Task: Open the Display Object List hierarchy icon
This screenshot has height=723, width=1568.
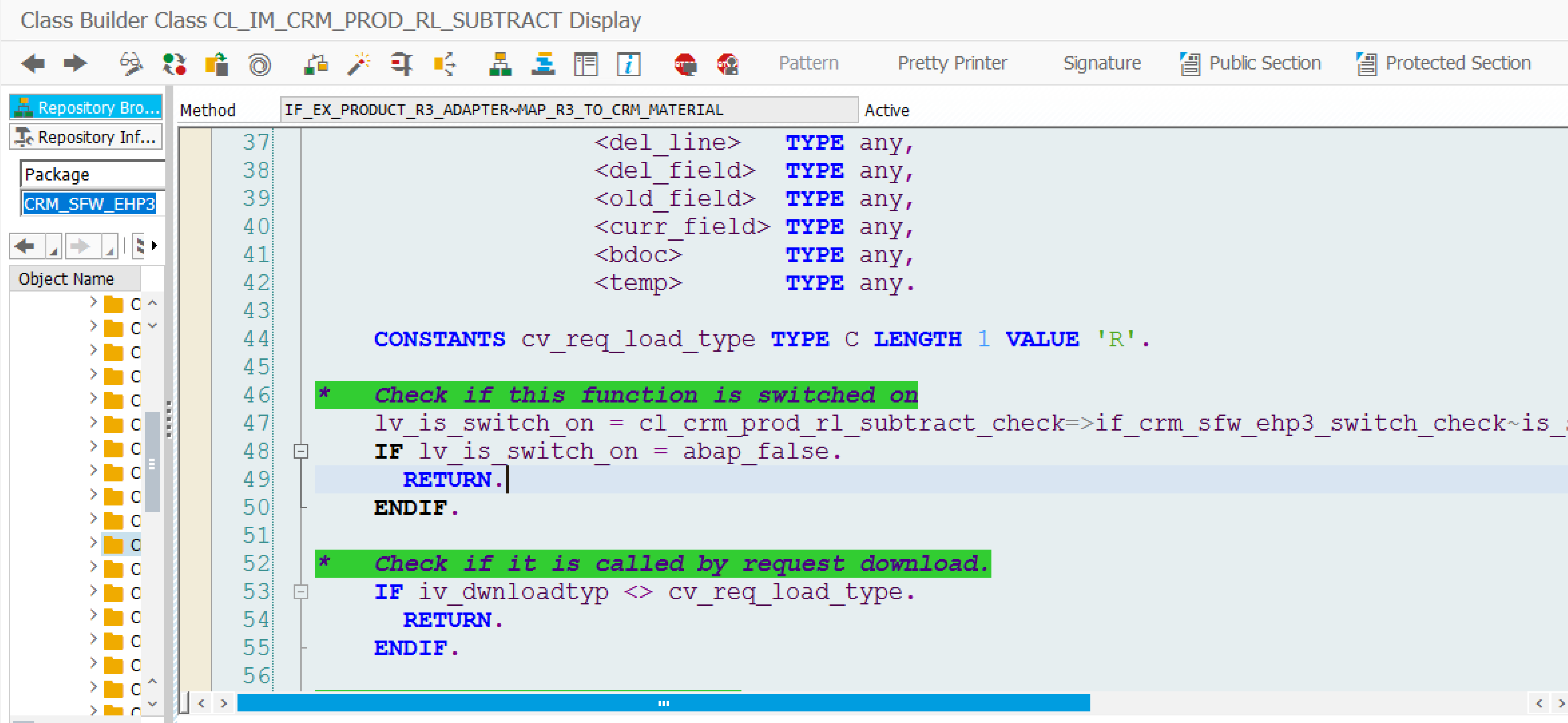Action: [500, 63]
